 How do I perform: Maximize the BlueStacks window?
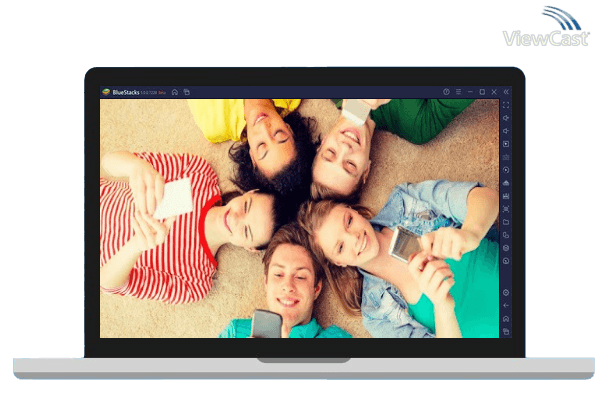tap(482, 92)
